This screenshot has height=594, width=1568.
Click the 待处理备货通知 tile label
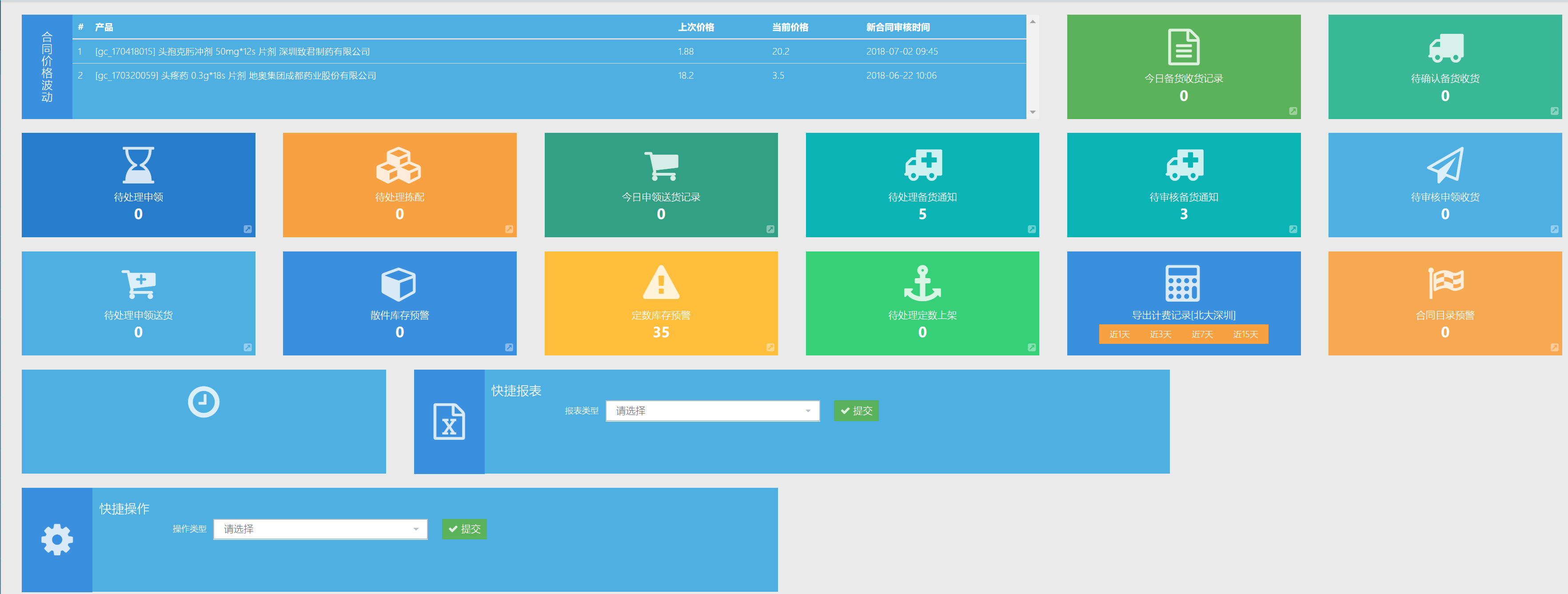pos(923,197)
